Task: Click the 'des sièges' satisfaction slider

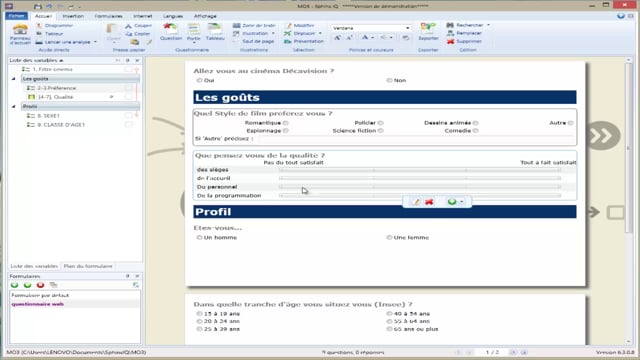Action: point(420,170)
